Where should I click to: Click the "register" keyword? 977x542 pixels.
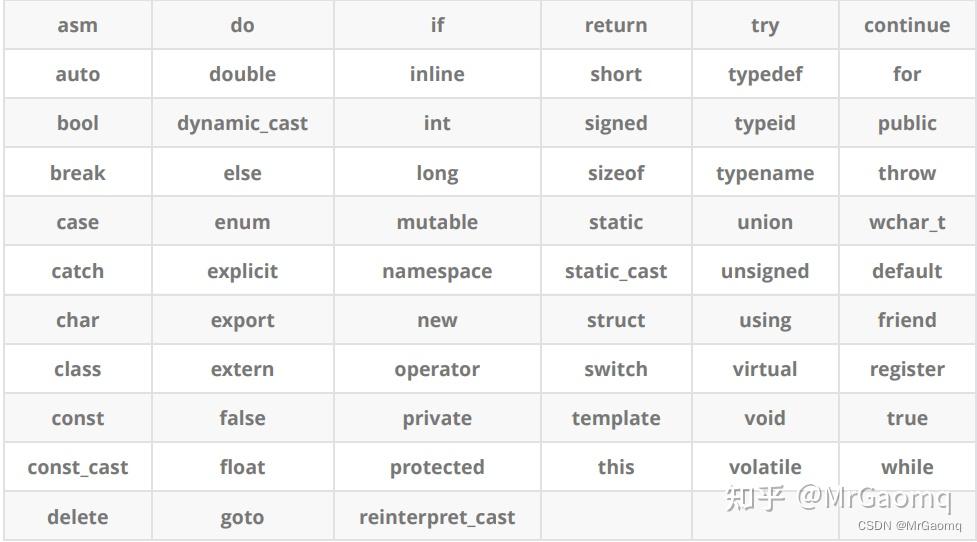point(907,369)
